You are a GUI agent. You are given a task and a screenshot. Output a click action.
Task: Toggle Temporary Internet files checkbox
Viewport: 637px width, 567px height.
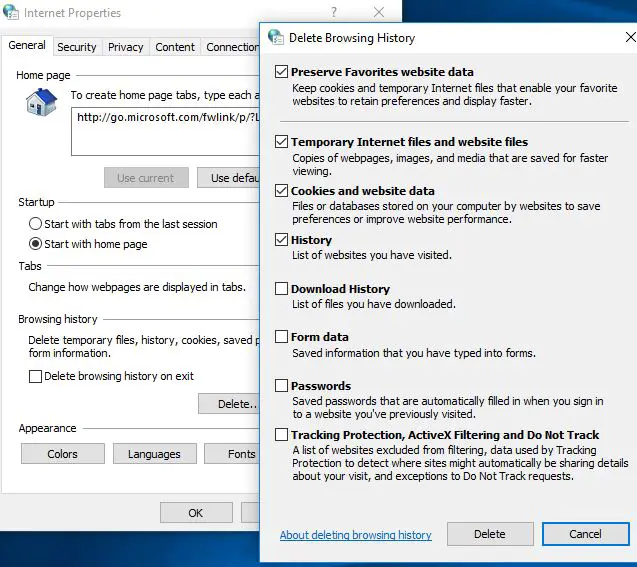coord(281,142)
